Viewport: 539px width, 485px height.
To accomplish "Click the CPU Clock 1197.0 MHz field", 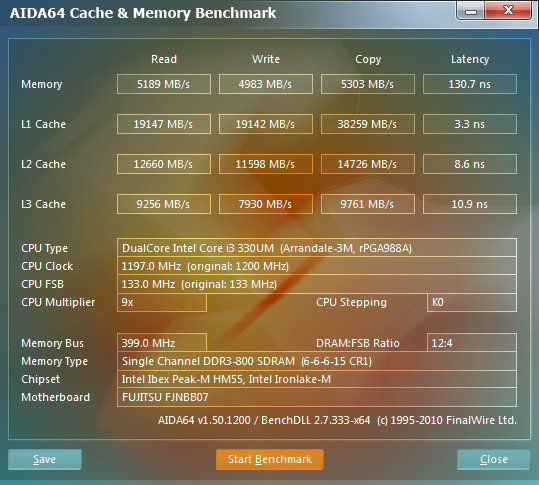I will pyautogui.click(x=317, y=266).
